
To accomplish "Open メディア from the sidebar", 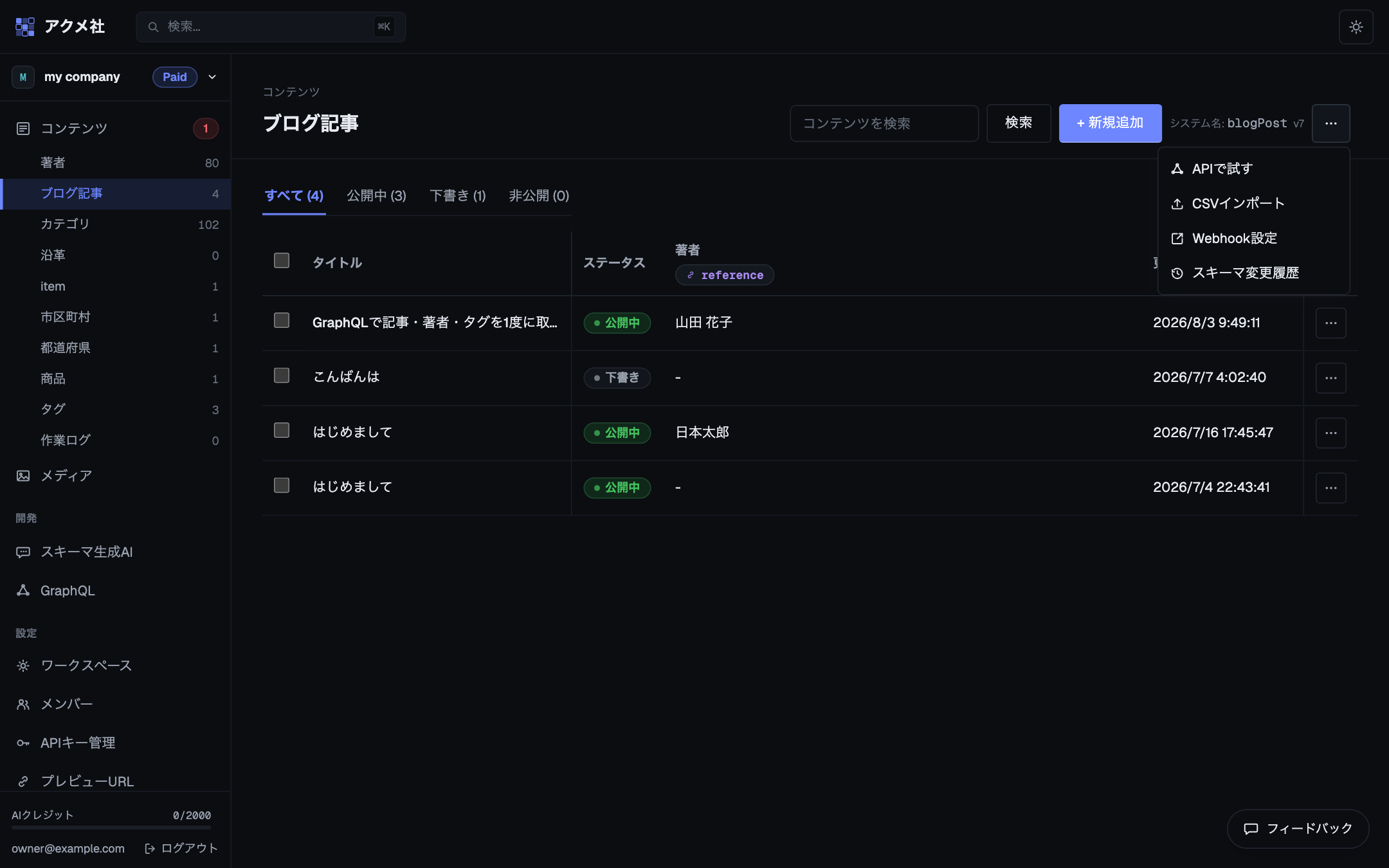I will coord(115,476).
